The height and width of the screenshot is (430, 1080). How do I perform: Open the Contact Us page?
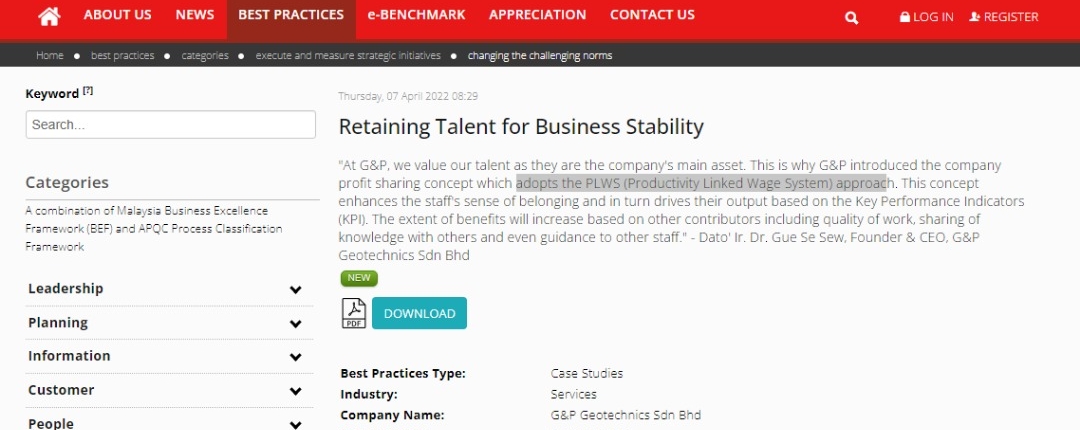click(x=652, y=15)
